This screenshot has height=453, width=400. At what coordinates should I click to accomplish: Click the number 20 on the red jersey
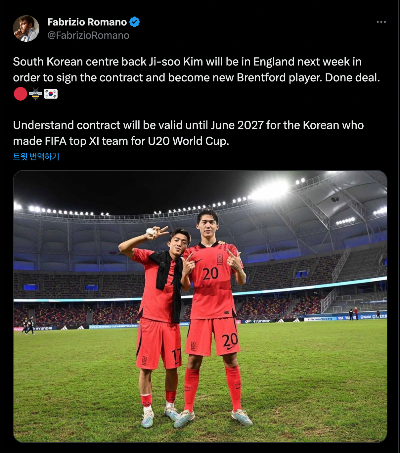pyautogui.click(x=211, y=273)
